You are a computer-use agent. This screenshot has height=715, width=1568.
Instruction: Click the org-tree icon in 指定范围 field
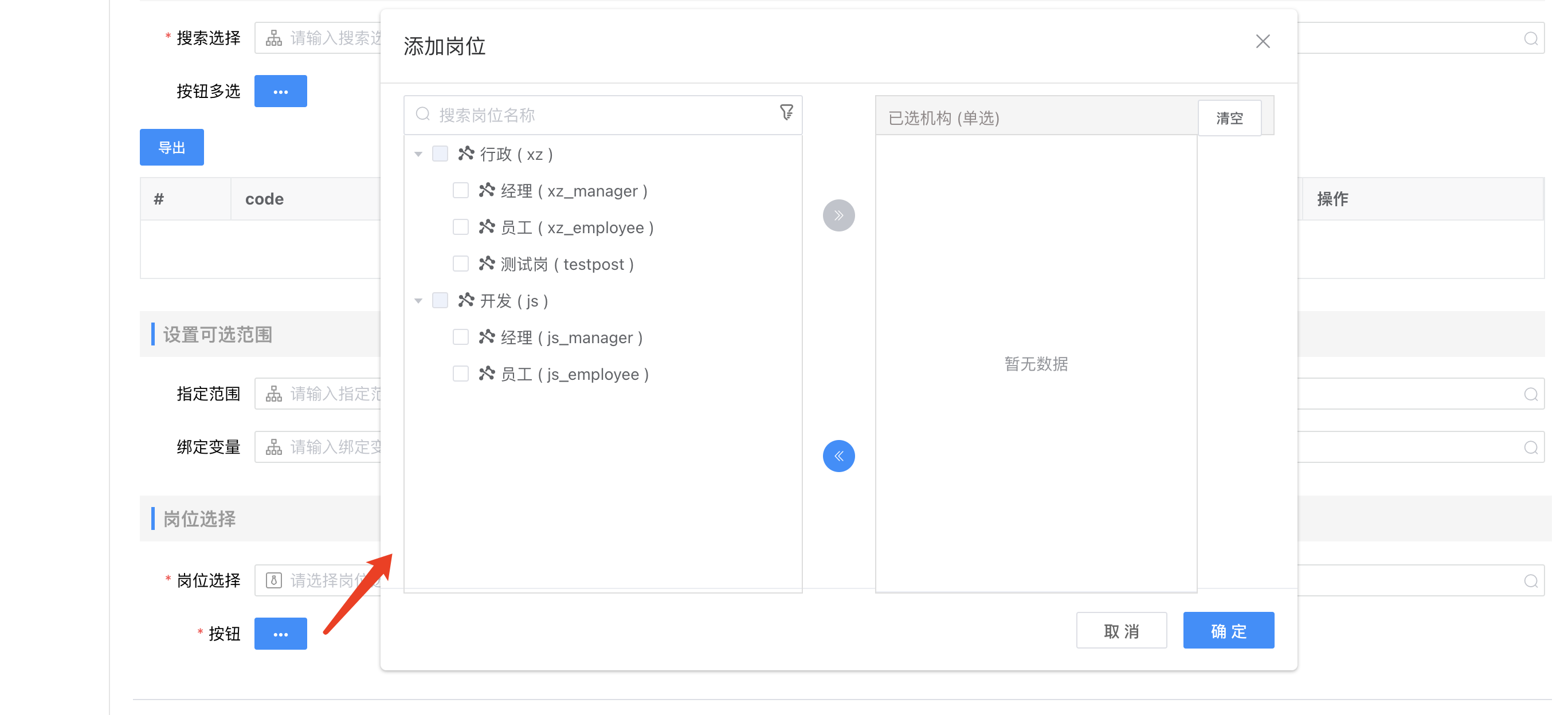pos(274,394)
